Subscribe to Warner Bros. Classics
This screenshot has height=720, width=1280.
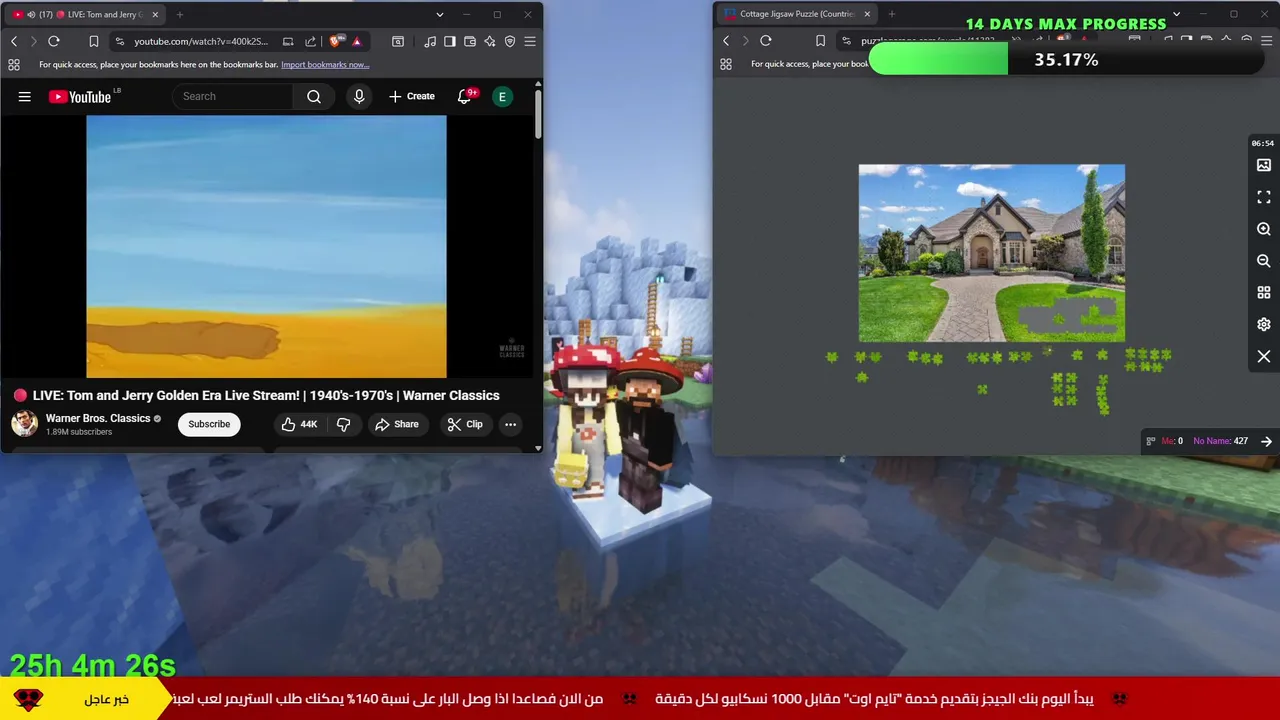[x=209, y=424]
